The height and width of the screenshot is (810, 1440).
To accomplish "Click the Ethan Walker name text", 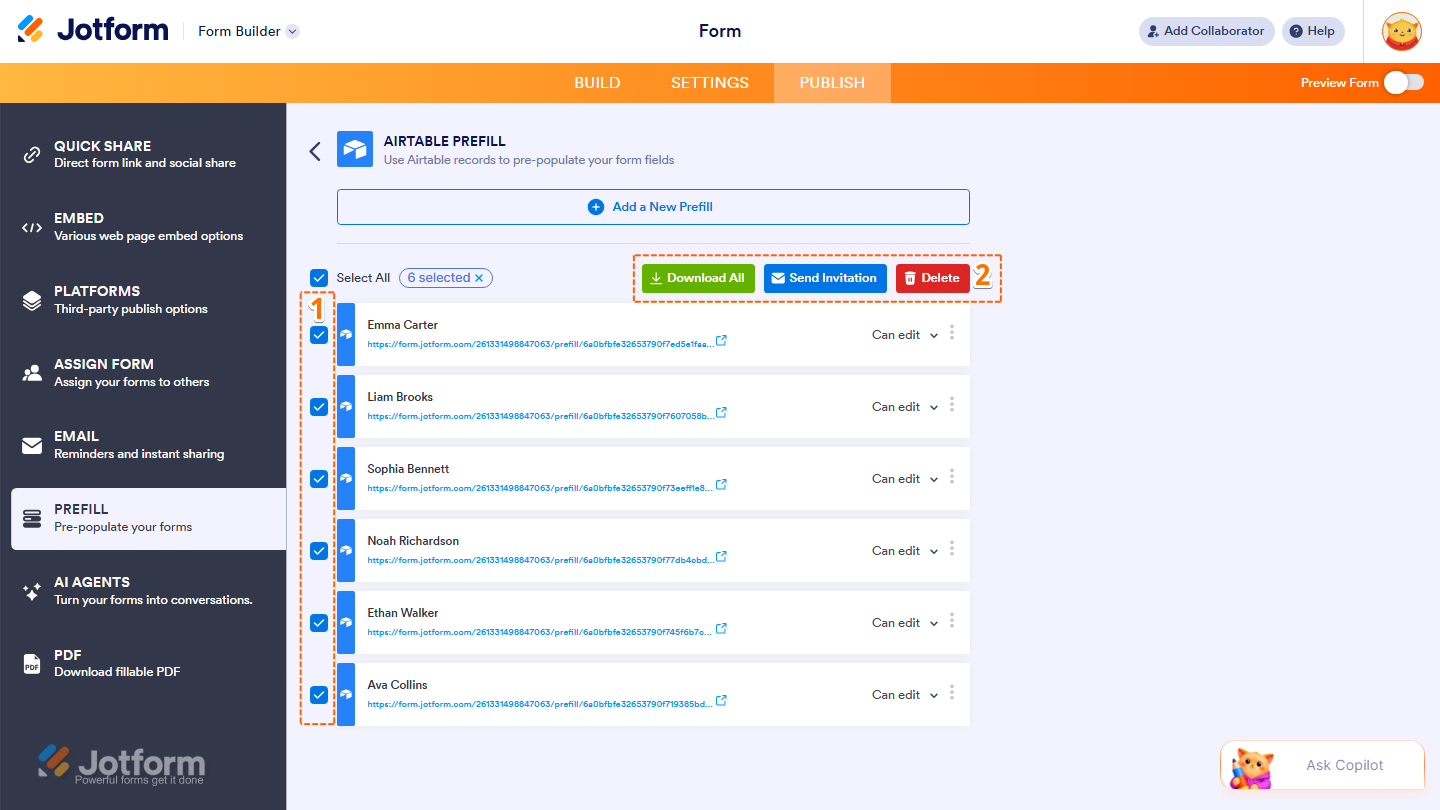I will pos(403,613).
